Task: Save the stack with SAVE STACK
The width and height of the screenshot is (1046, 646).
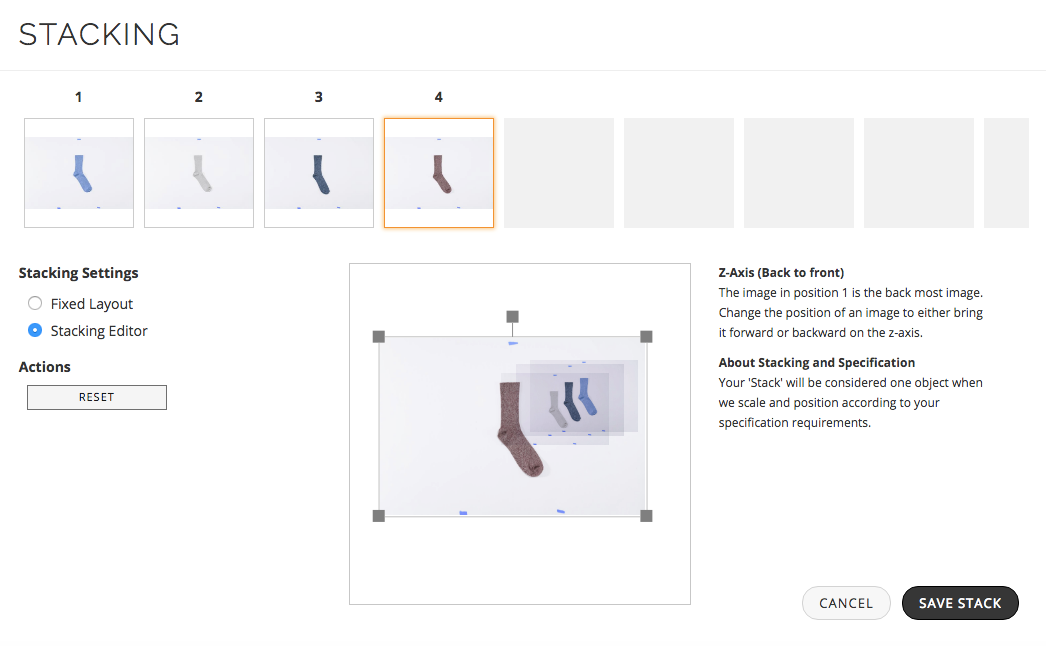Action: pyautogui.click(x=960, y=603)
